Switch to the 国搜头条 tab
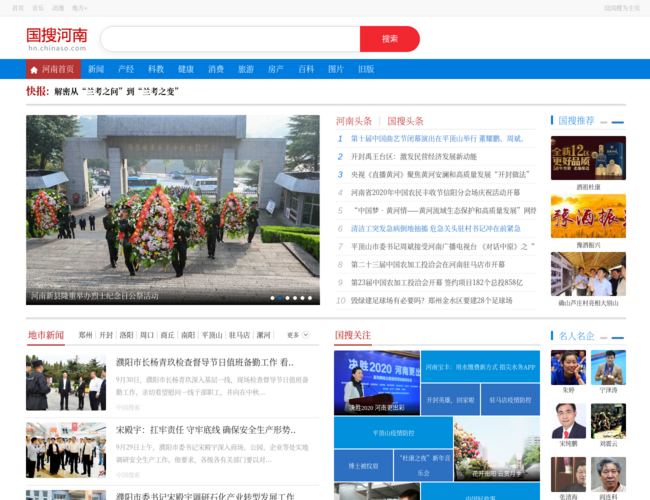650x500 pixels. [405, 121]
